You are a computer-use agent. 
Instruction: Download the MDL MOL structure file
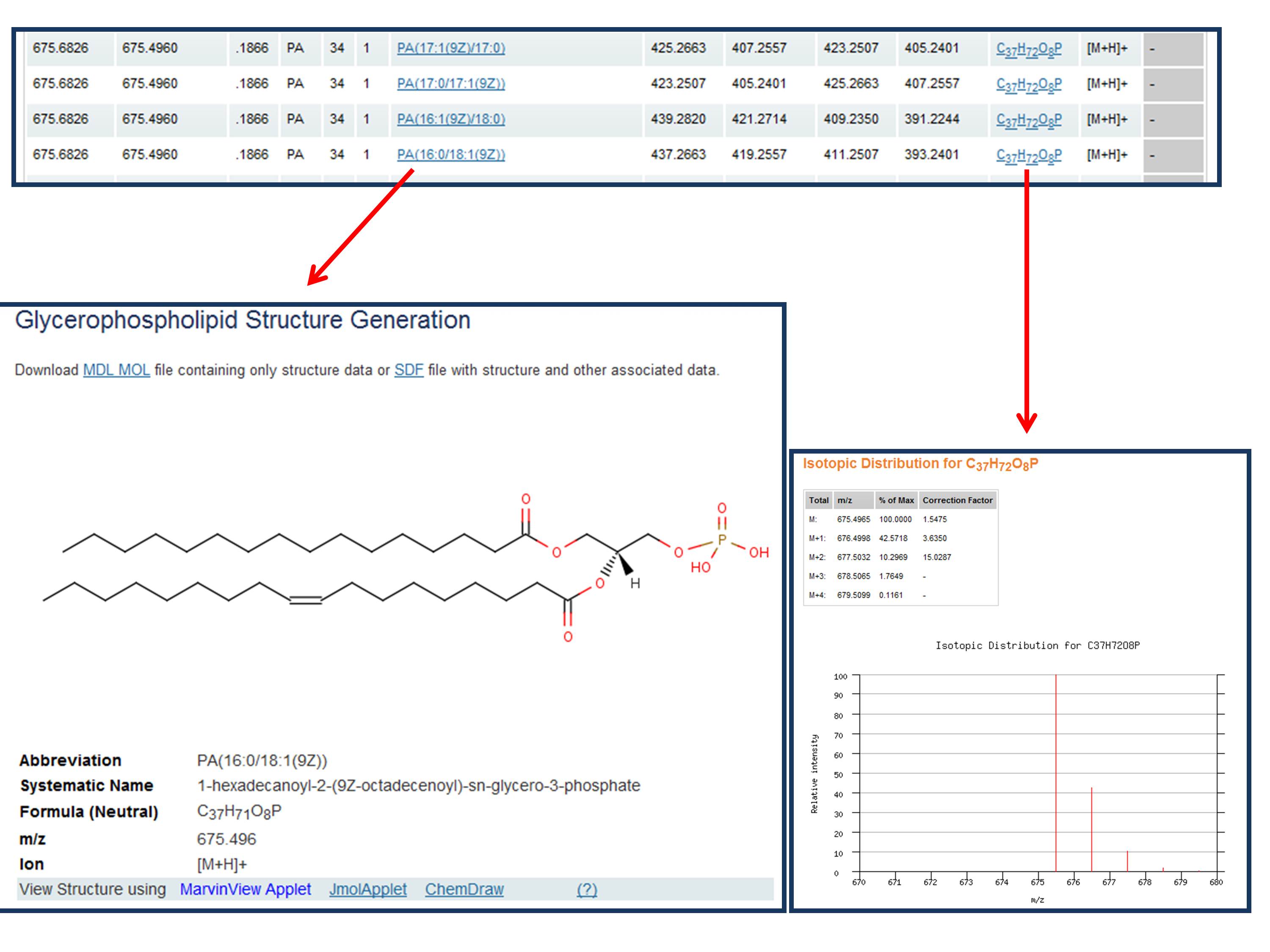click(116, 370)
